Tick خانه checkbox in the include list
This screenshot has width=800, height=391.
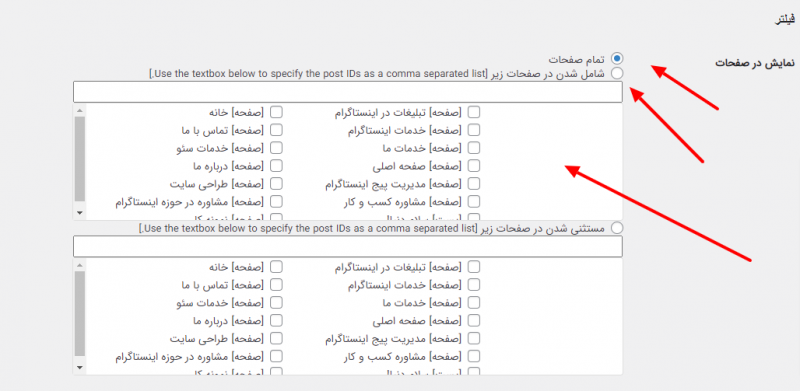(x=276, y=112)
